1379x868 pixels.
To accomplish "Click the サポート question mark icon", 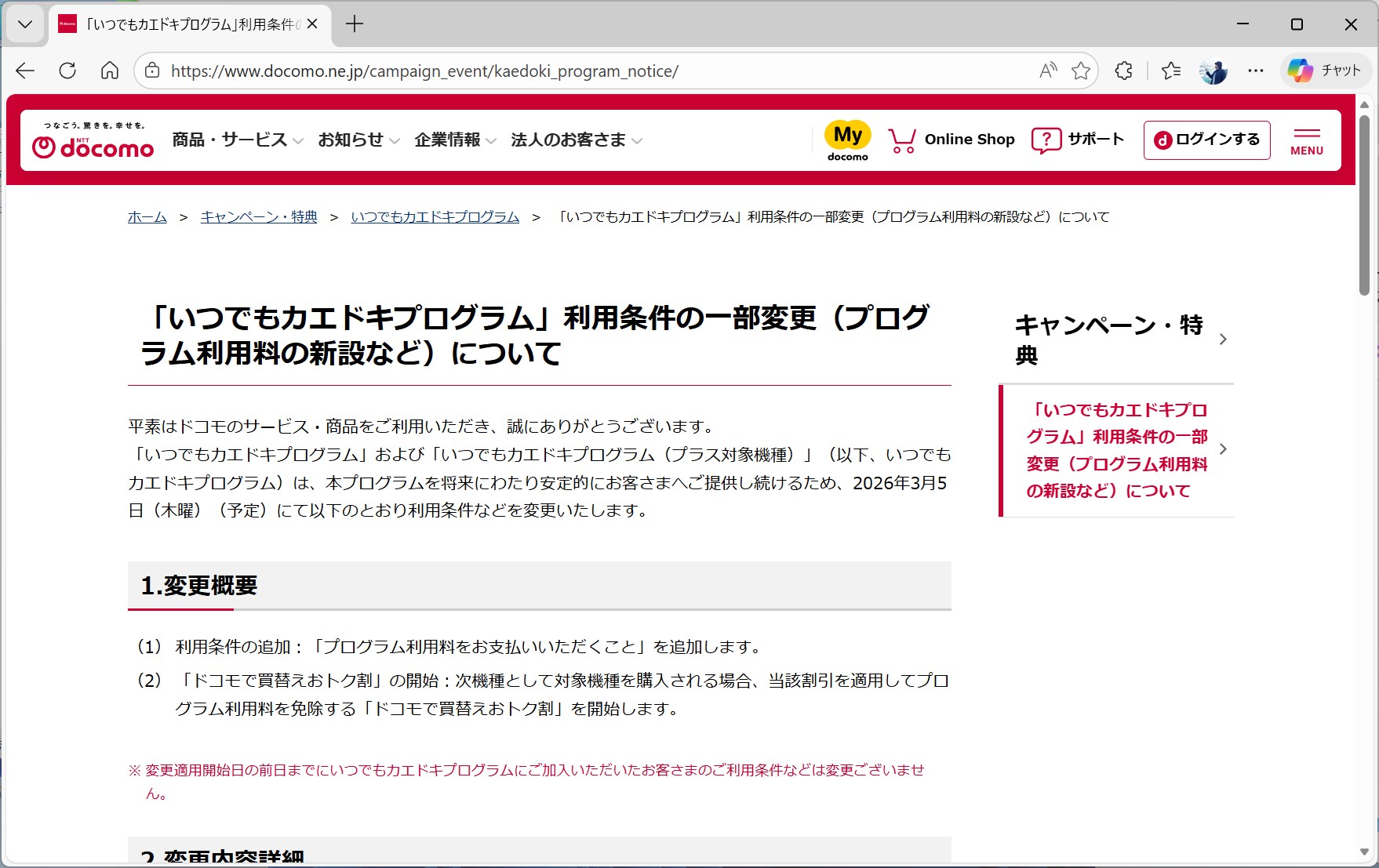I will (x=1046, y=140).
